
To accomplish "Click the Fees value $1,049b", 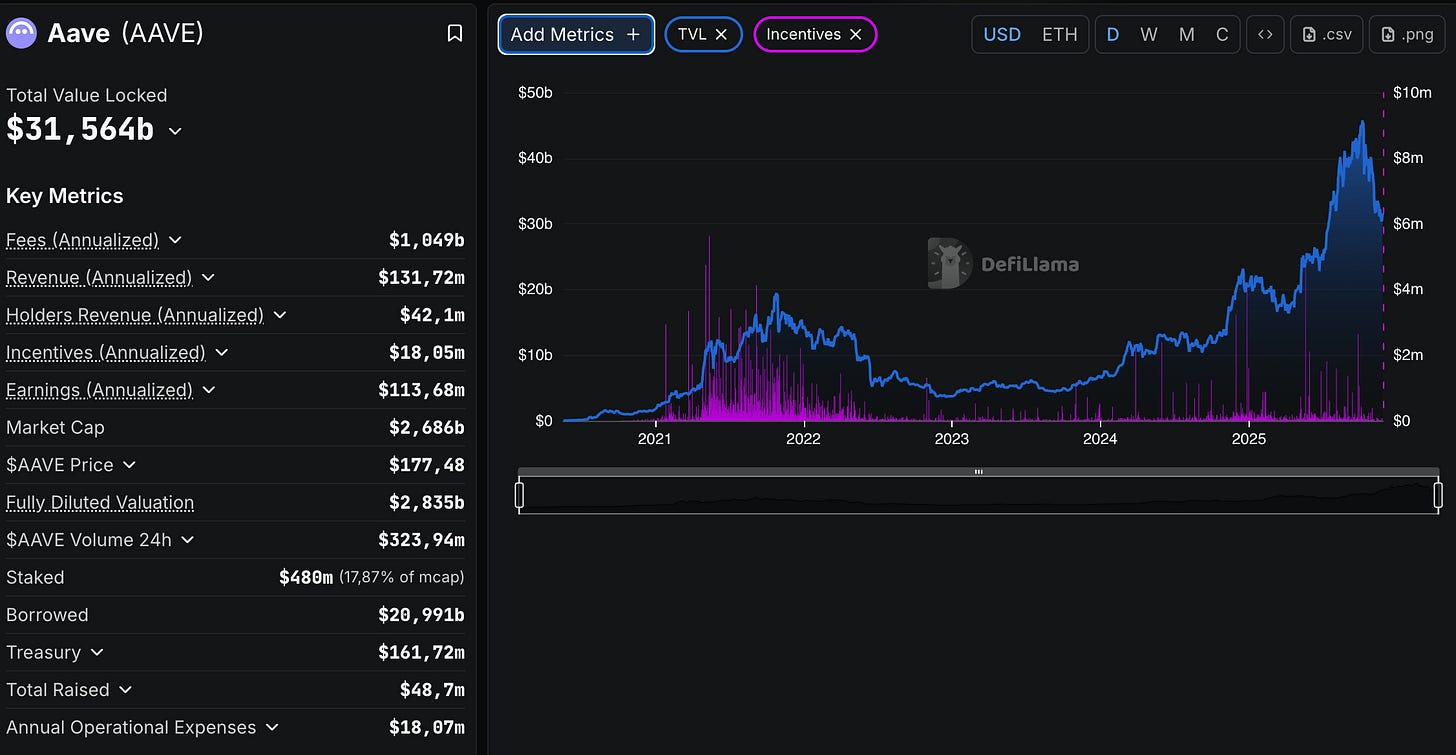I will (427, 240).
